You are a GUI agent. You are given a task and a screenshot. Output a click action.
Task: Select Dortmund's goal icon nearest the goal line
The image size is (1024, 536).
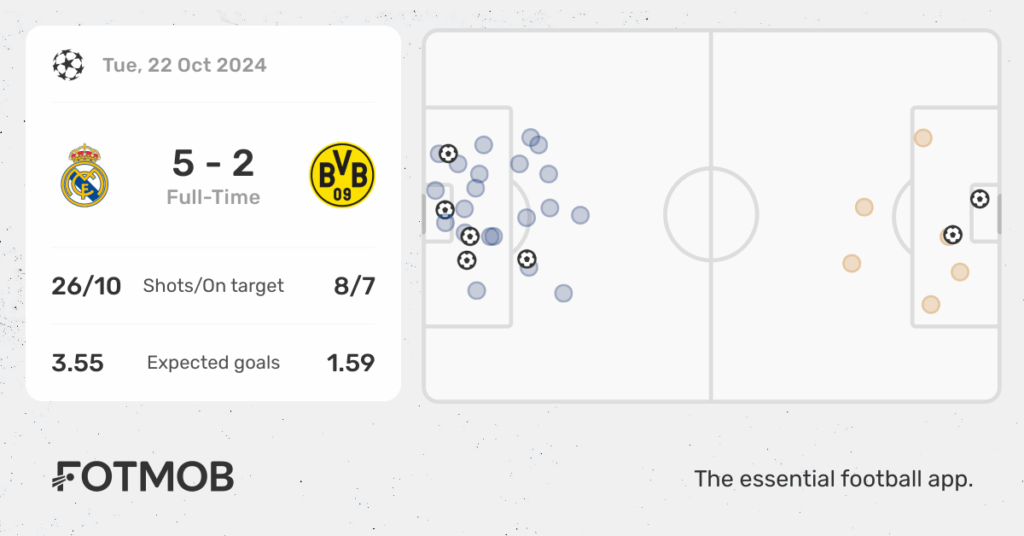[x=980, y=199]
